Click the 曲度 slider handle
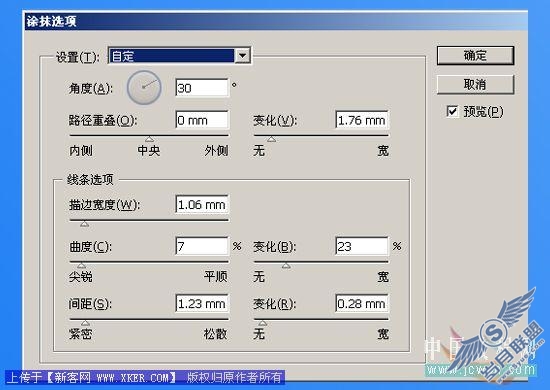Image resolution: width=550 pixels, height=390 pixels. (81, 265)
